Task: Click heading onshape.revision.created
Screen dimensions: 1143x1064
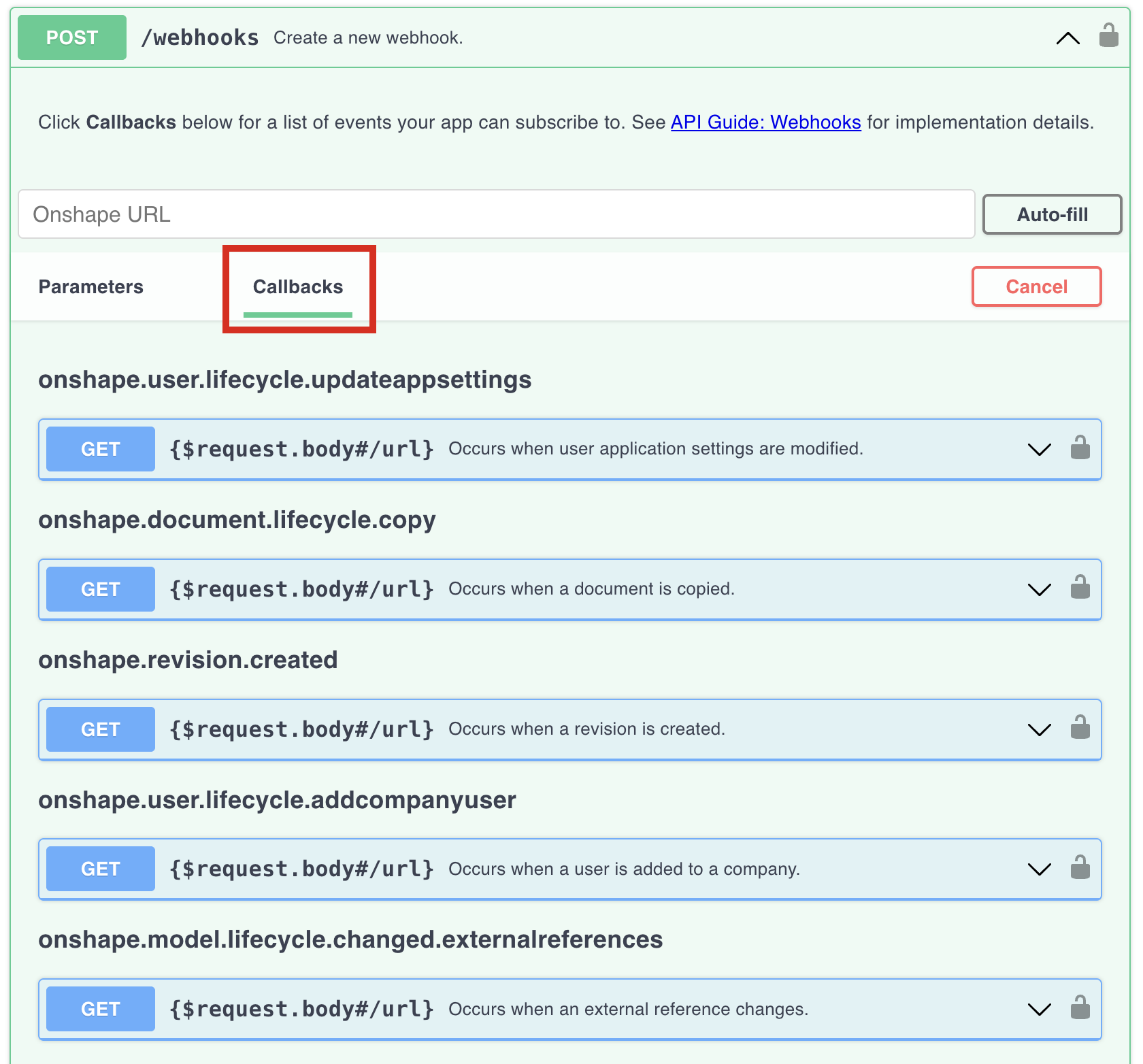Action: (x=188, y=660)
